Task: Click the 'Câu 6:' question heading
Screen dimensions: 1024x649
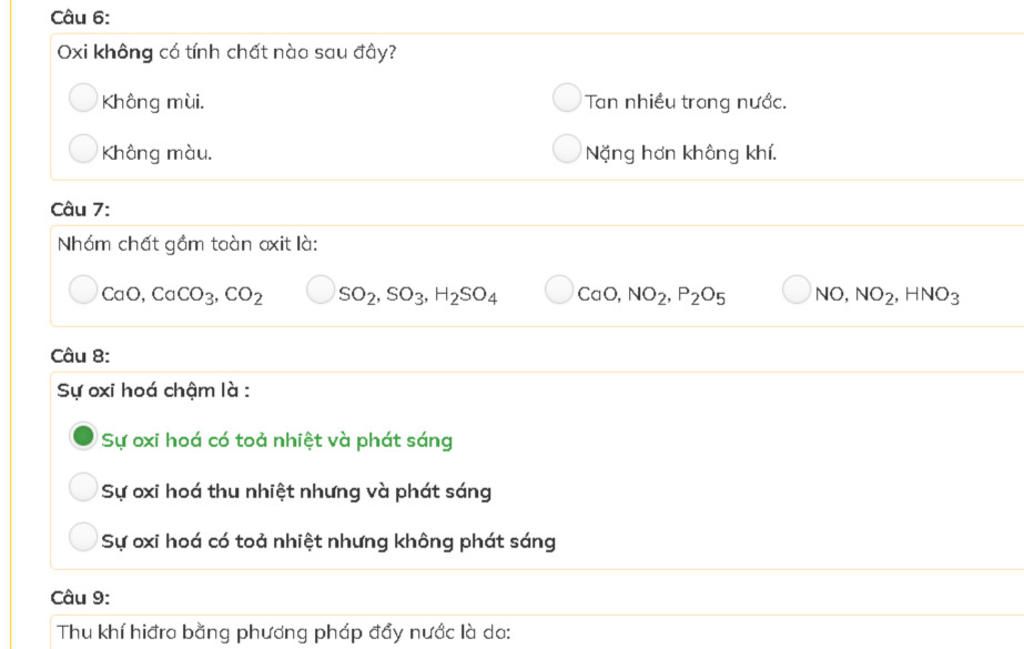Action: (80, 18)
